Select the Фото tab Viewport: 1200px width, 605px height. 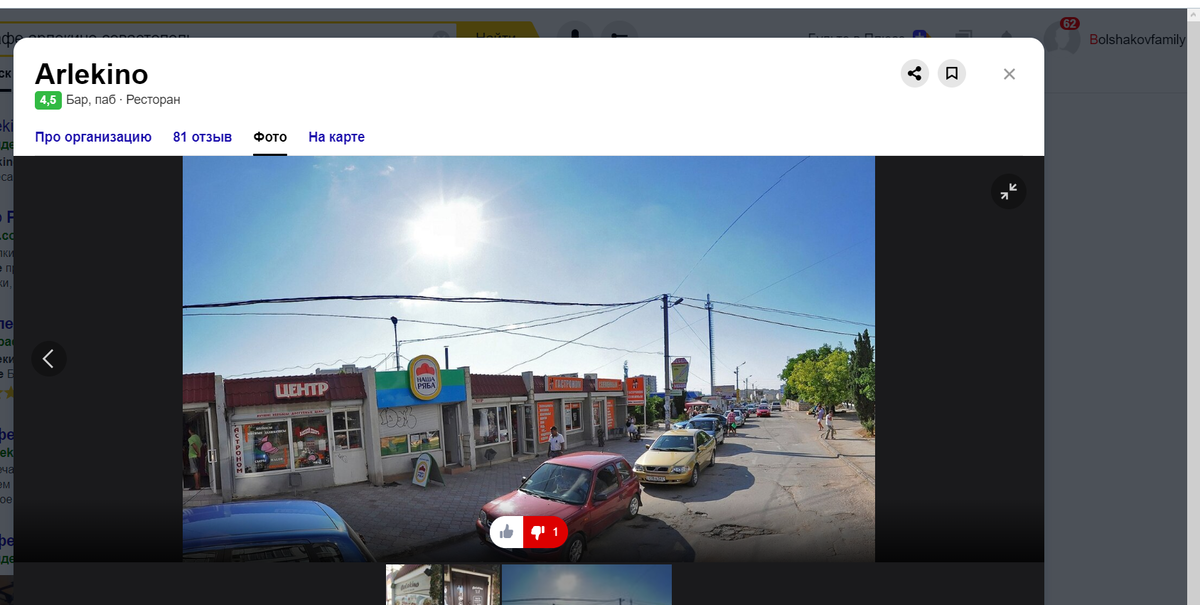tap(270, 137)
